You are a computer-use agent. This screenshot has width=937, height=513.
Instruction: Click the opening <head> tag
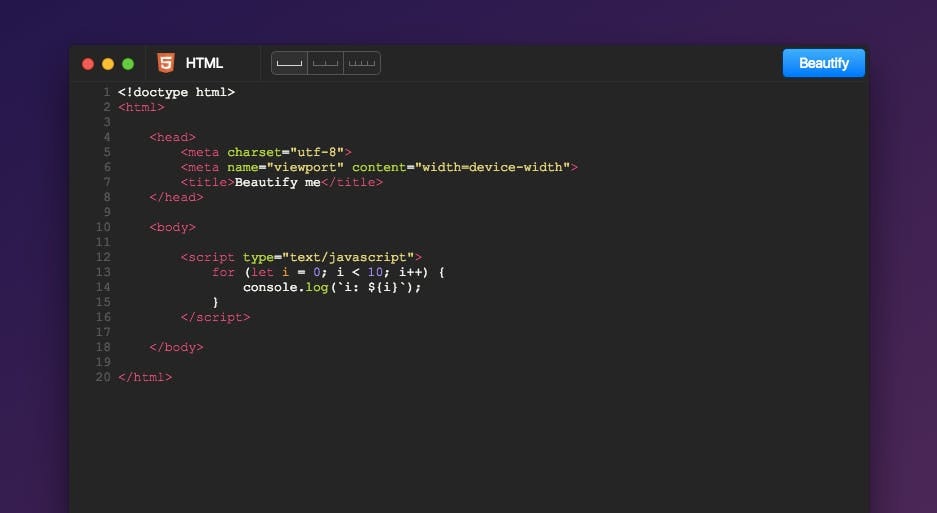click(x=172, y=137)
